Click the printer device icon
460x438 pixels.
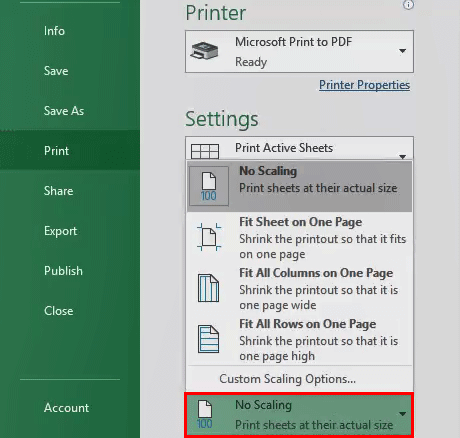pyautogui.click(x=204, y=51)
